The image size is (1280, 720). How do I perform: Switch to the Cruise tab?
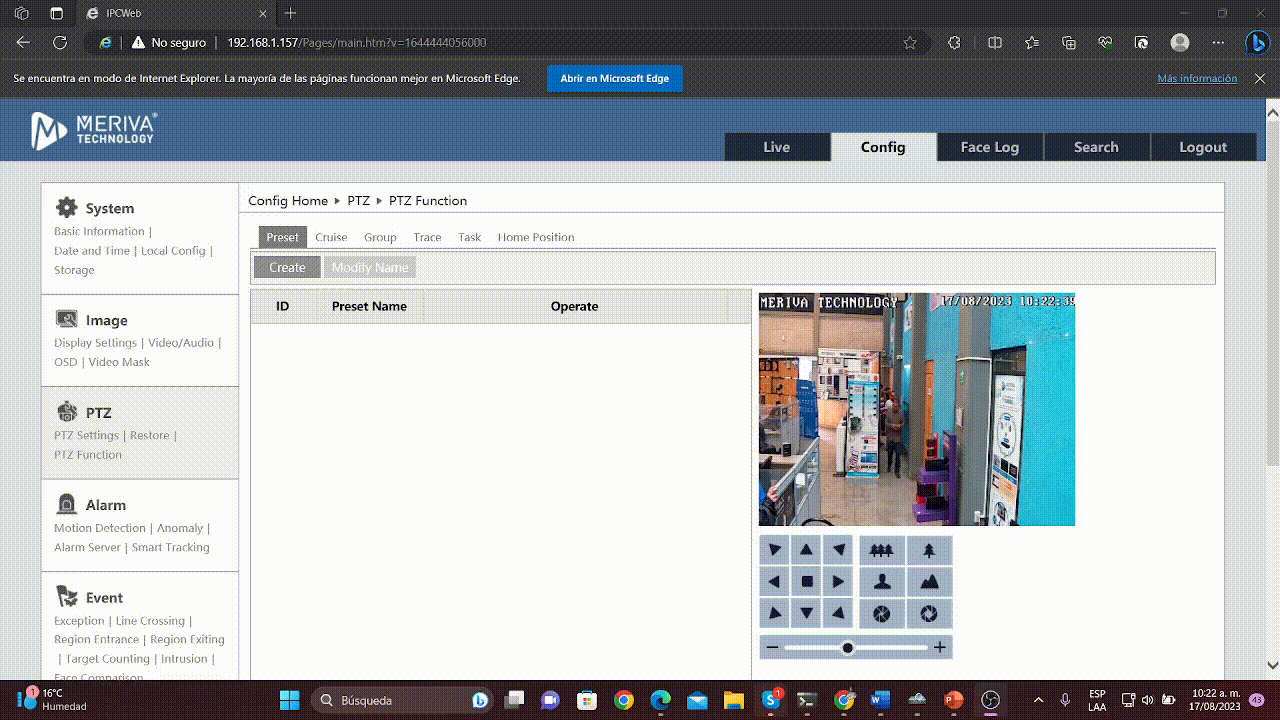pos(331,237)
